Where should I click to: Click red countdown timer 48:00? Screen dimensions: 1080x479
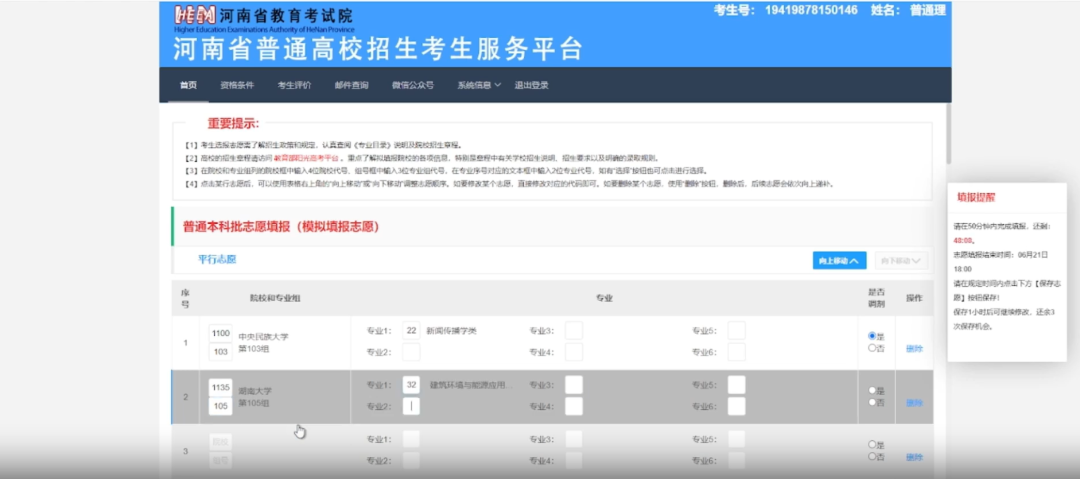(963, 240)
